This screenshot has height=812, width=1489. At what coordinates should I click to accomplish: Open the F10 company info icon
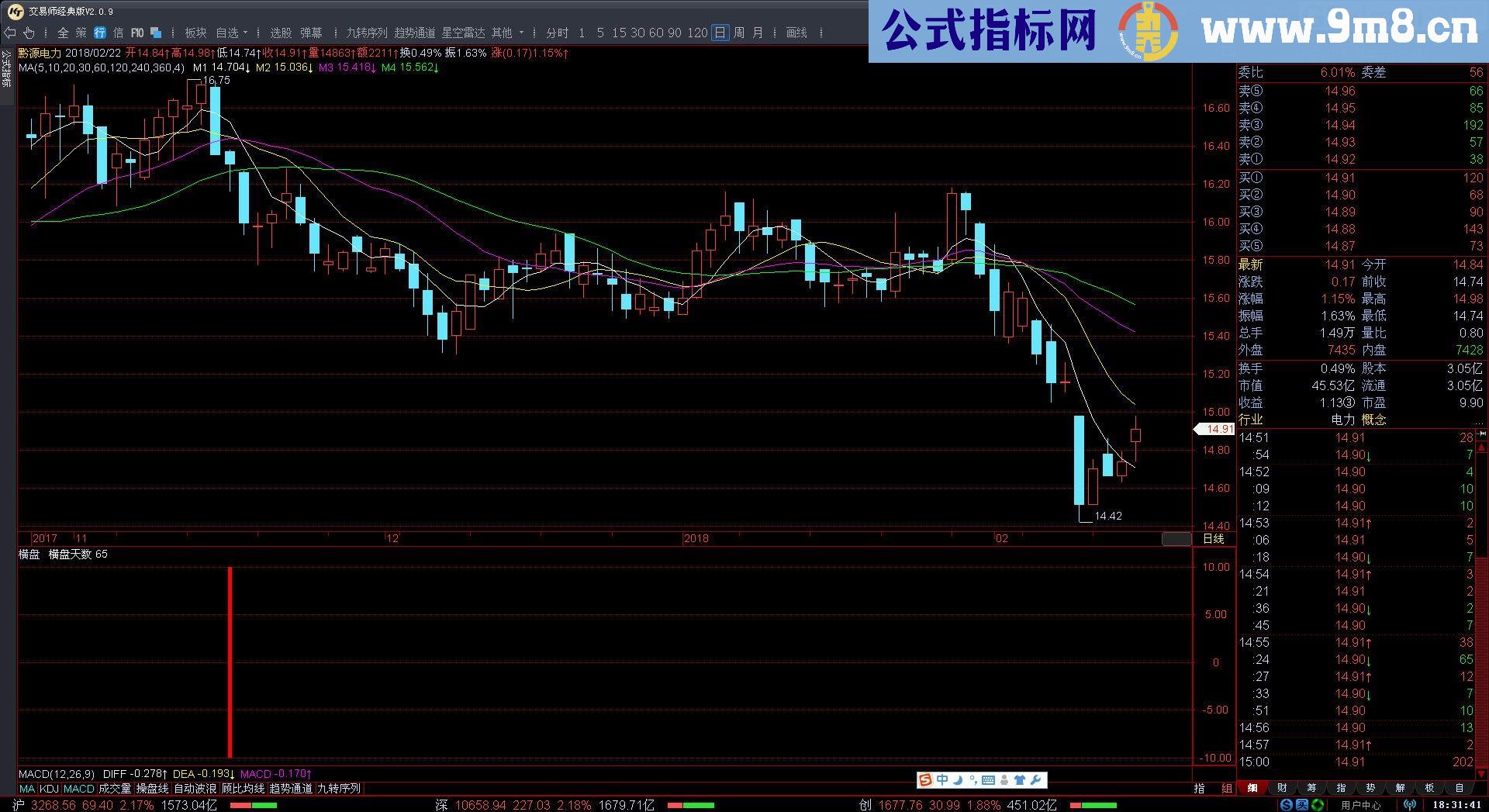point(137,33)
